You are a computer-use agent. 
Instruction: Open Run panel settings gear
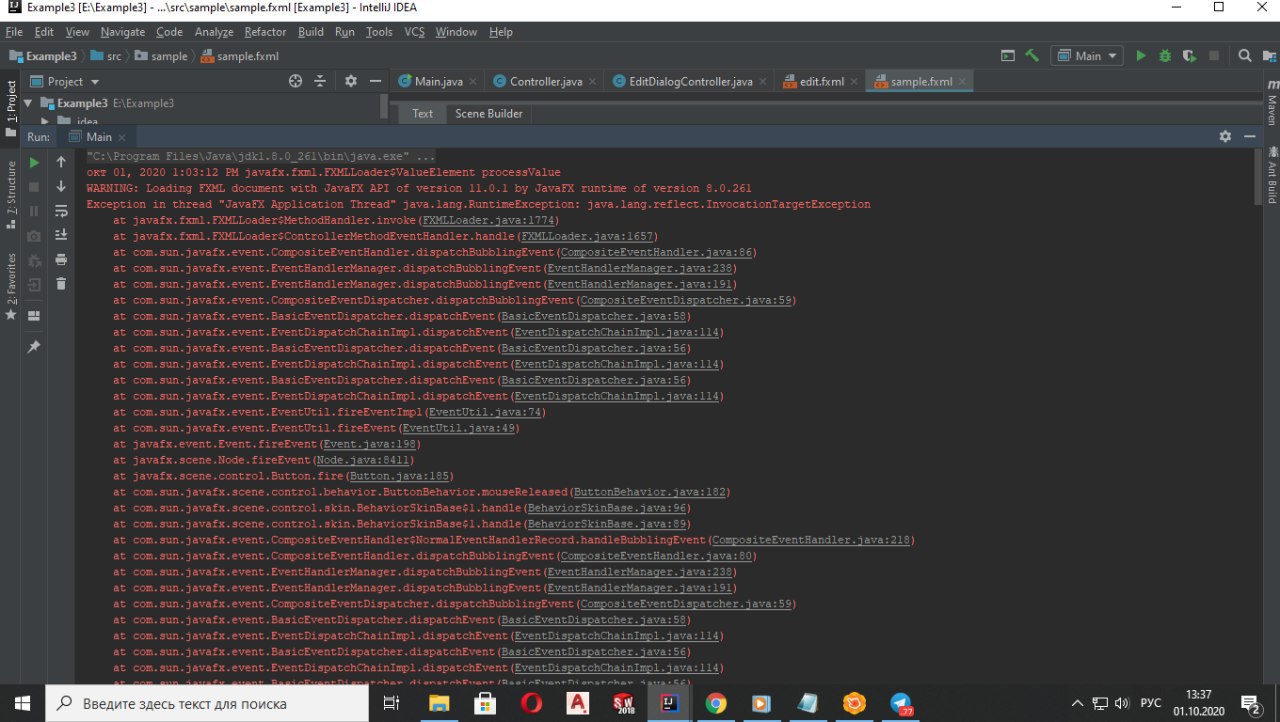[1225, 136]
